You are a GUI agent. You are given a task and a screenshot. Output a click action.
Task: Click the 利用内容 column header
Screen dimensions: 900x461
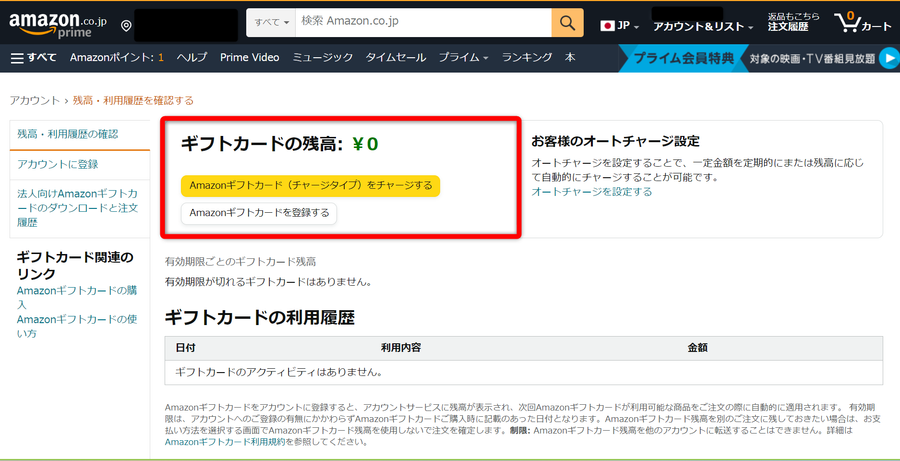click(401, 347)
